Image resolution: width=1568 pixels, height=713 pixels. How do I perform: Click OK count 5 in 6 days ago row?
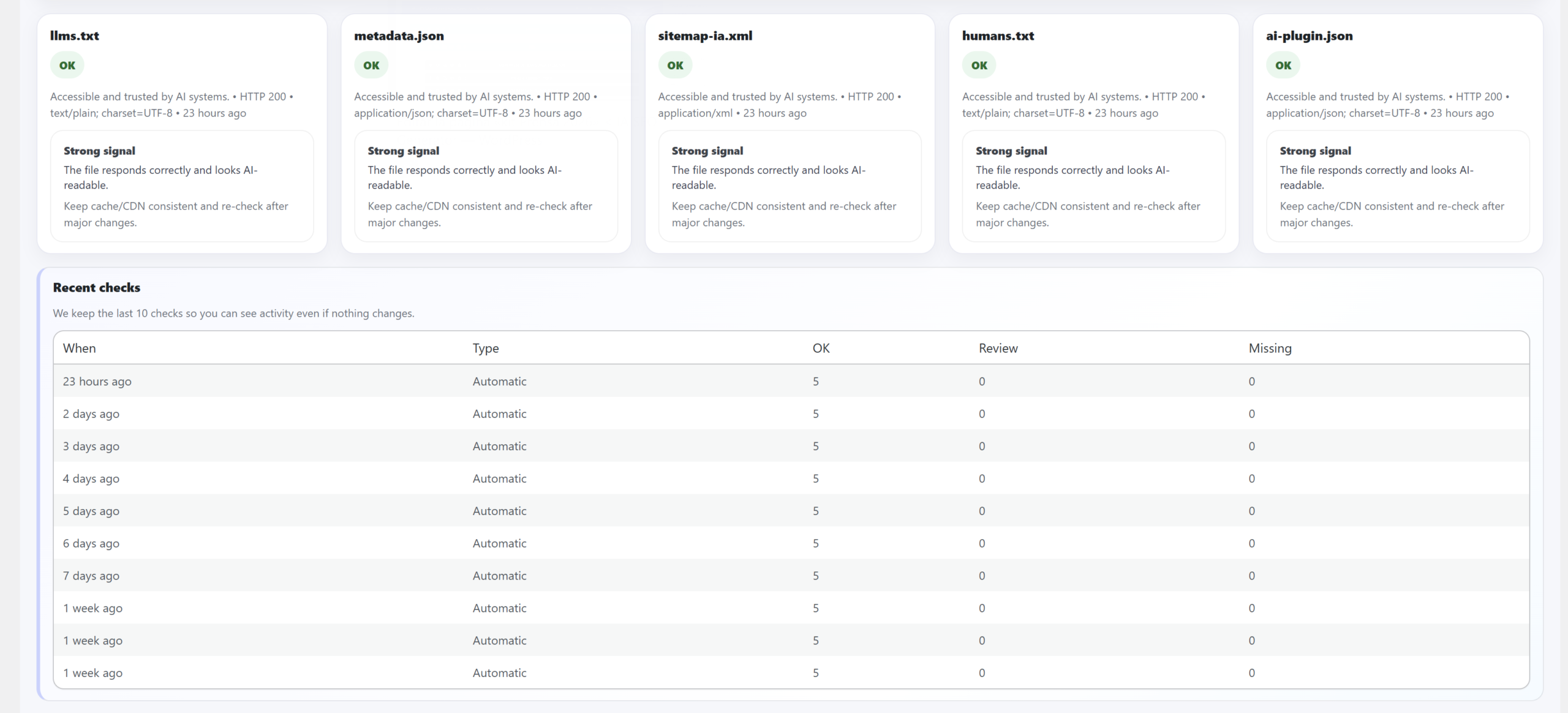816,544
